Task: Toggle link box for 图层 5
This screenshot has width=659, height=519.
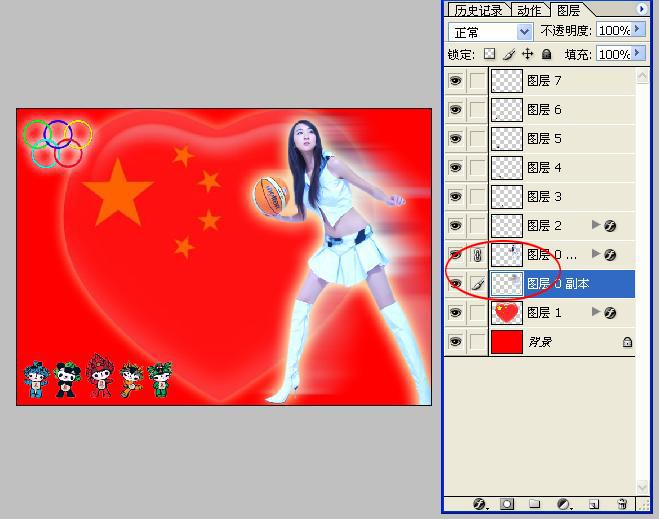Action: [477, 139]
